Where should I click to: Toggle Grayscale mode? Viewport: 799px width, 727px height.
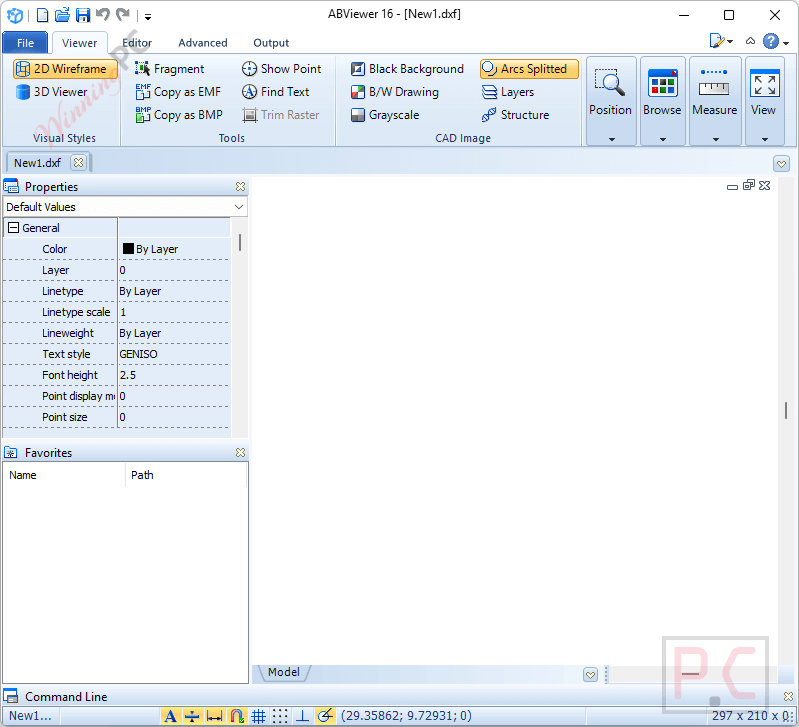coord(385,115)
